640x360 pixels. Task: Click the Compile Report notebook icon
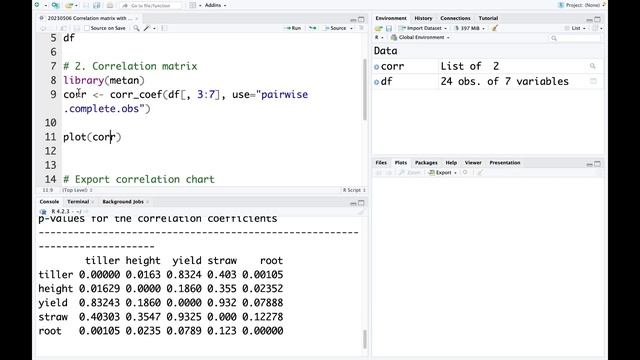click(x=164, y=28)
